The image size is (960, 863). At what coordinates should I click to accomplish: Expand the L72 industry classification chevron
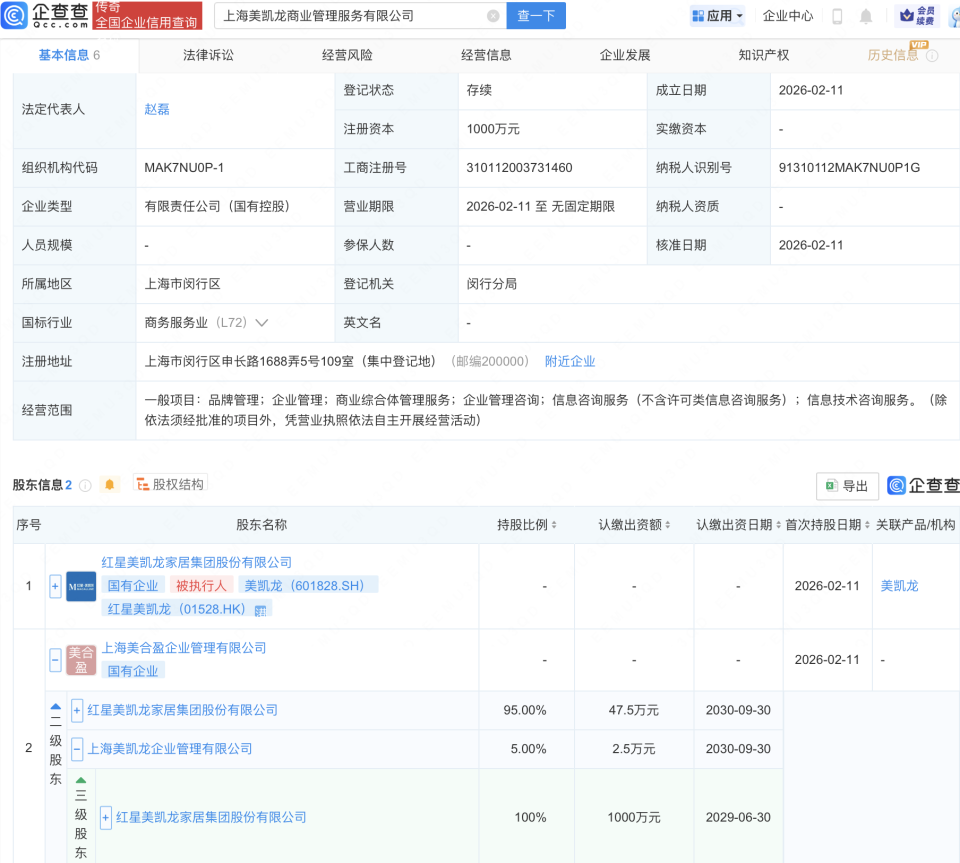coord(260,322)
